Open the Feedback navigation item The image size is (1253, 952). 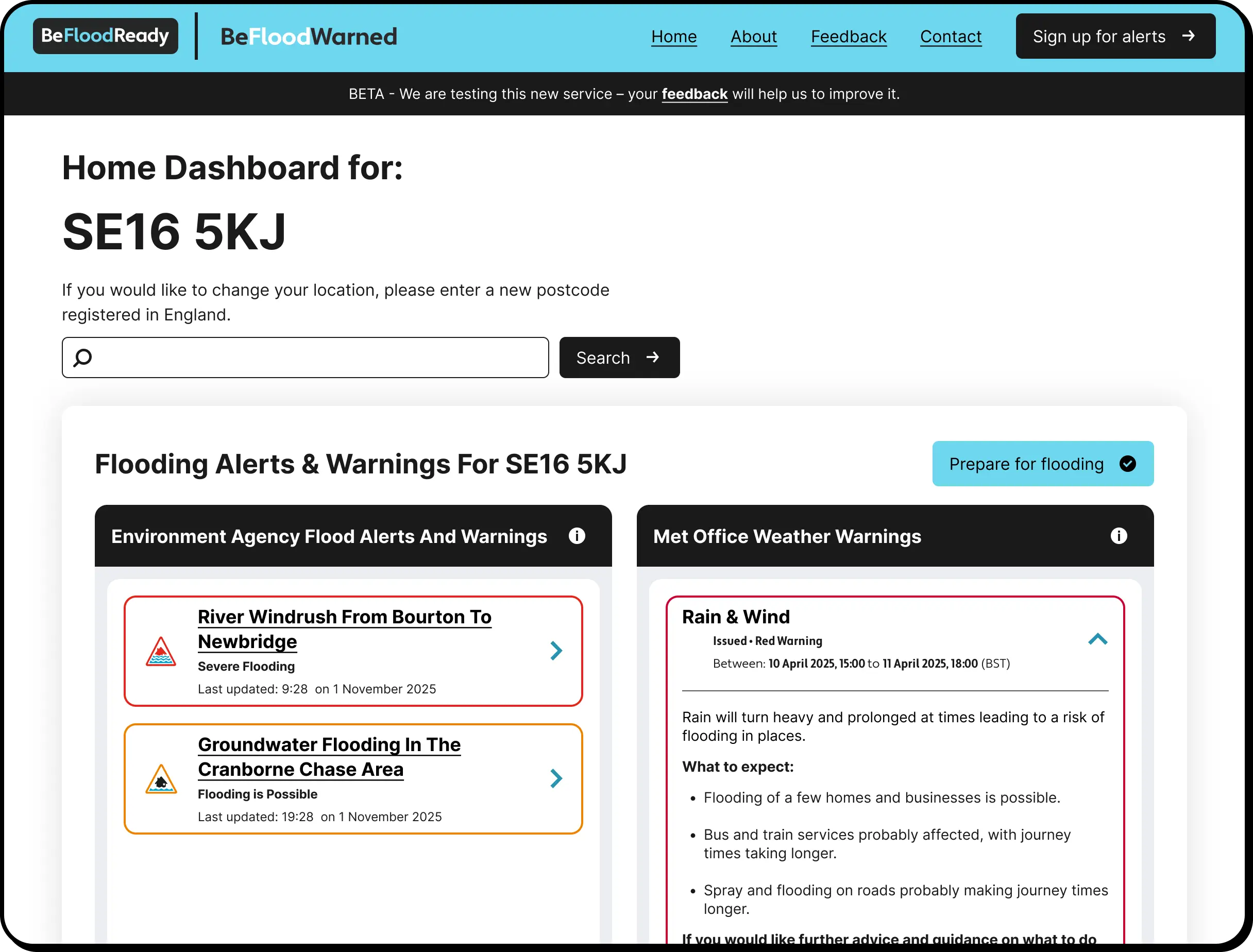(848, 37)
